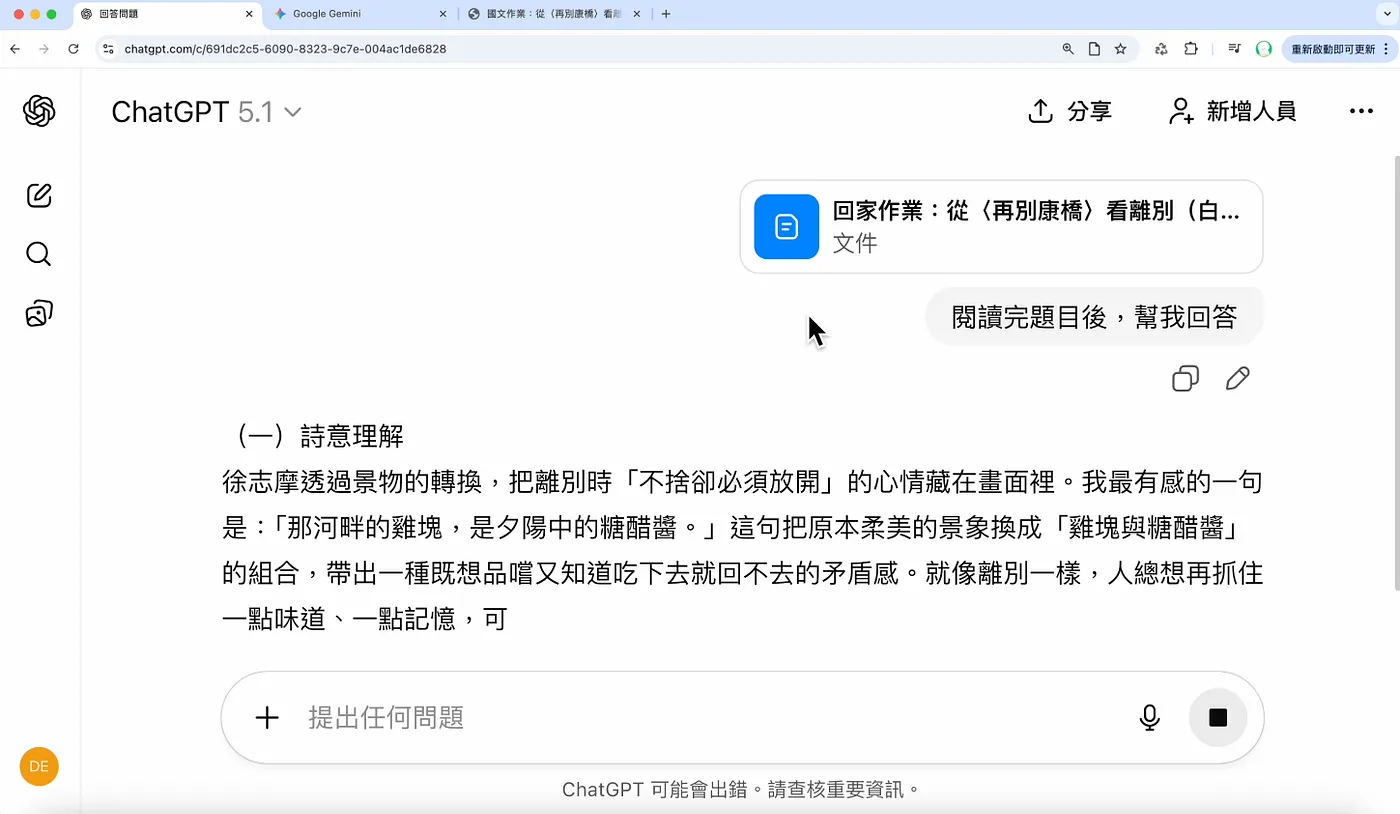Open a new browser tab with plus
Image resolution: width=1400 pixels, height=814 pixels.
(666, 14)
